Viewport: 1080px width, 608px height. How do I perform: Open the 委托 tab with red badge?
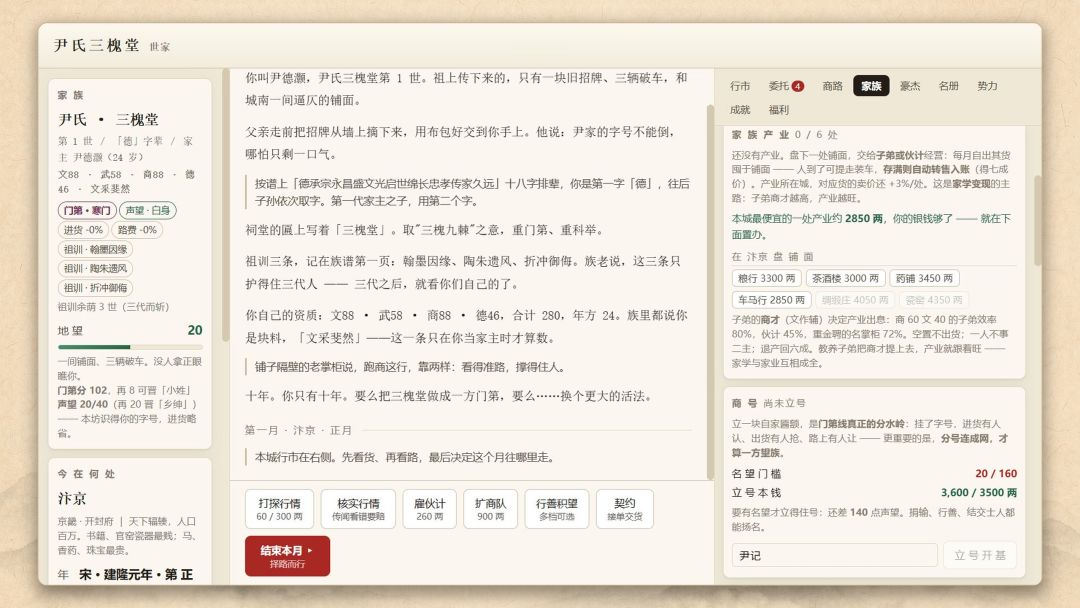[786, 86]
